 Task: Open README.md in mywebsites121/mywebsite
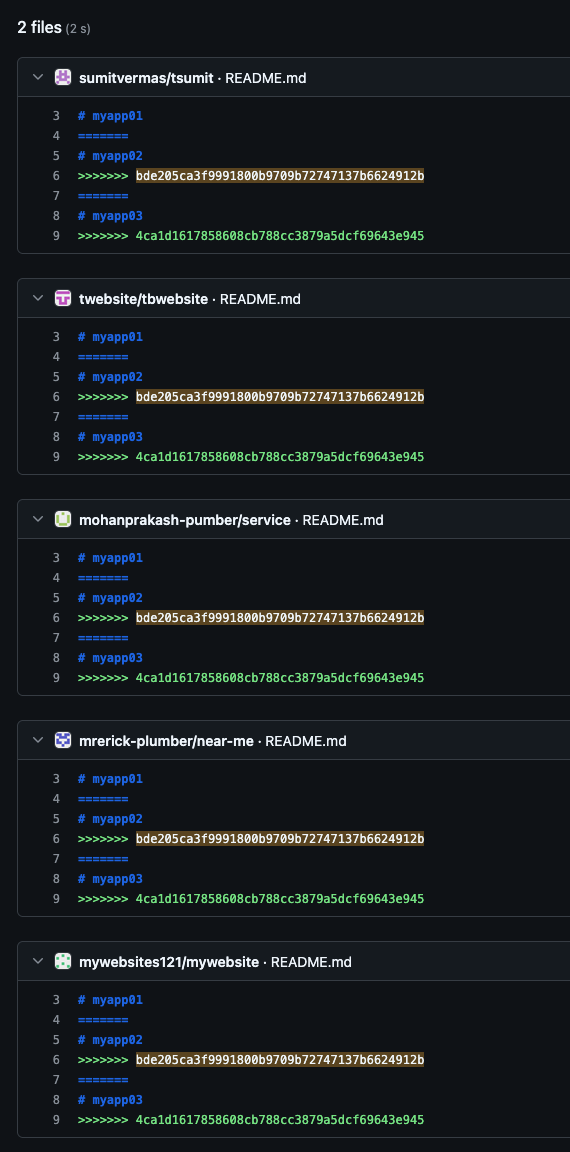[x=311, y=962]
